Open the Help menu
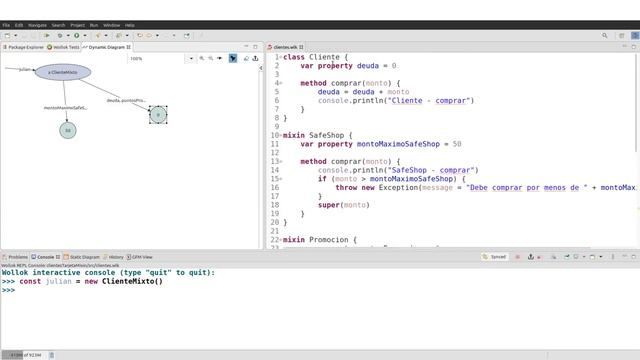 130,25
